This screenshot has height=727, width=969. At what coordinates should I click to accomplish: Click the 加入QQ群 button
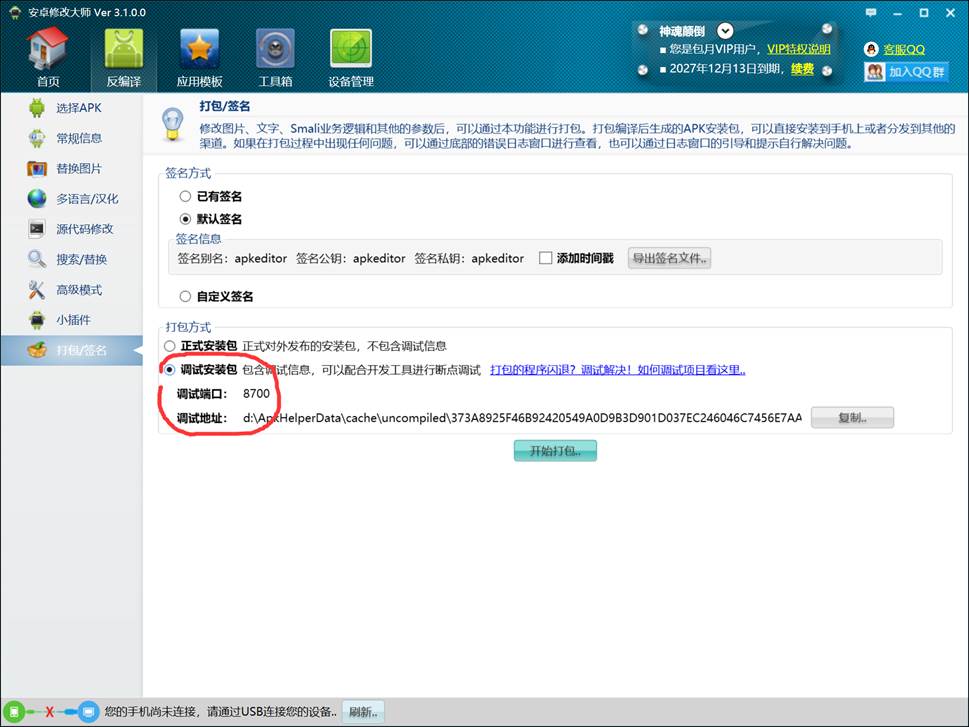pos(906,72)
